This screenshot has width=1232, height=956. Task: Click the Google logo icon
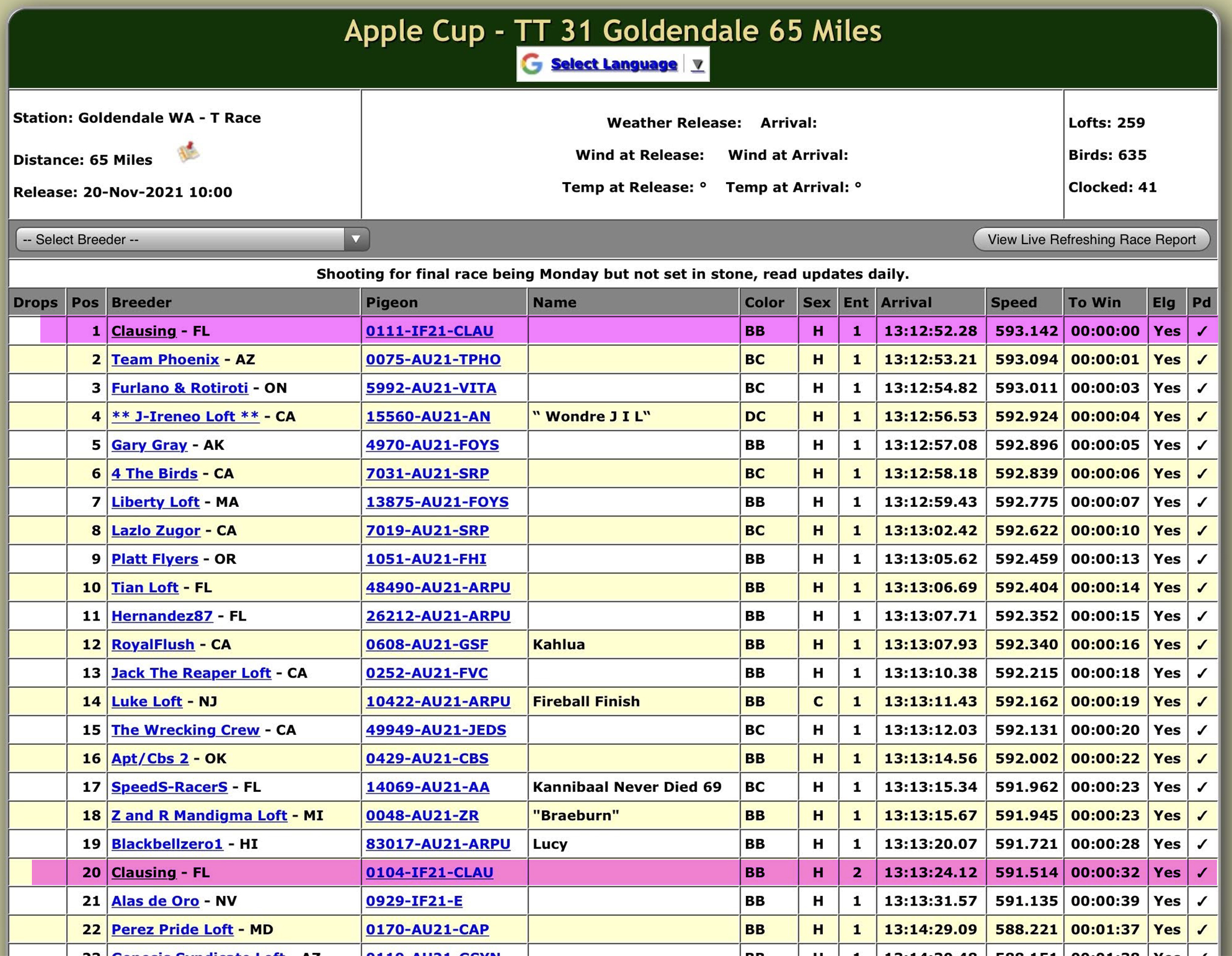click(532, 64)
